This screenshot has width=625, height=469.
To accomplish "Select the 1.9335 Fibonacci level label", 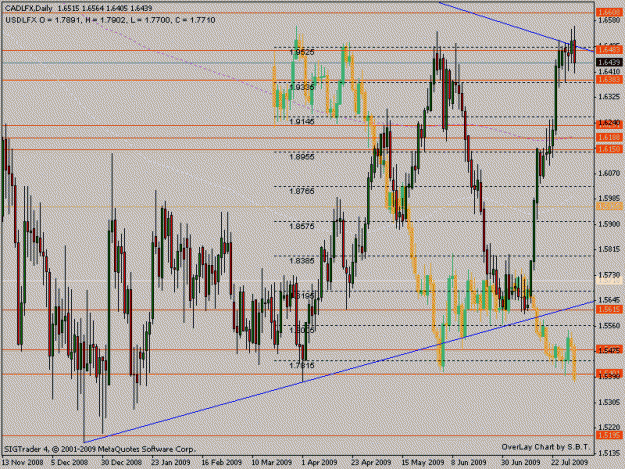I will [302, 87].
